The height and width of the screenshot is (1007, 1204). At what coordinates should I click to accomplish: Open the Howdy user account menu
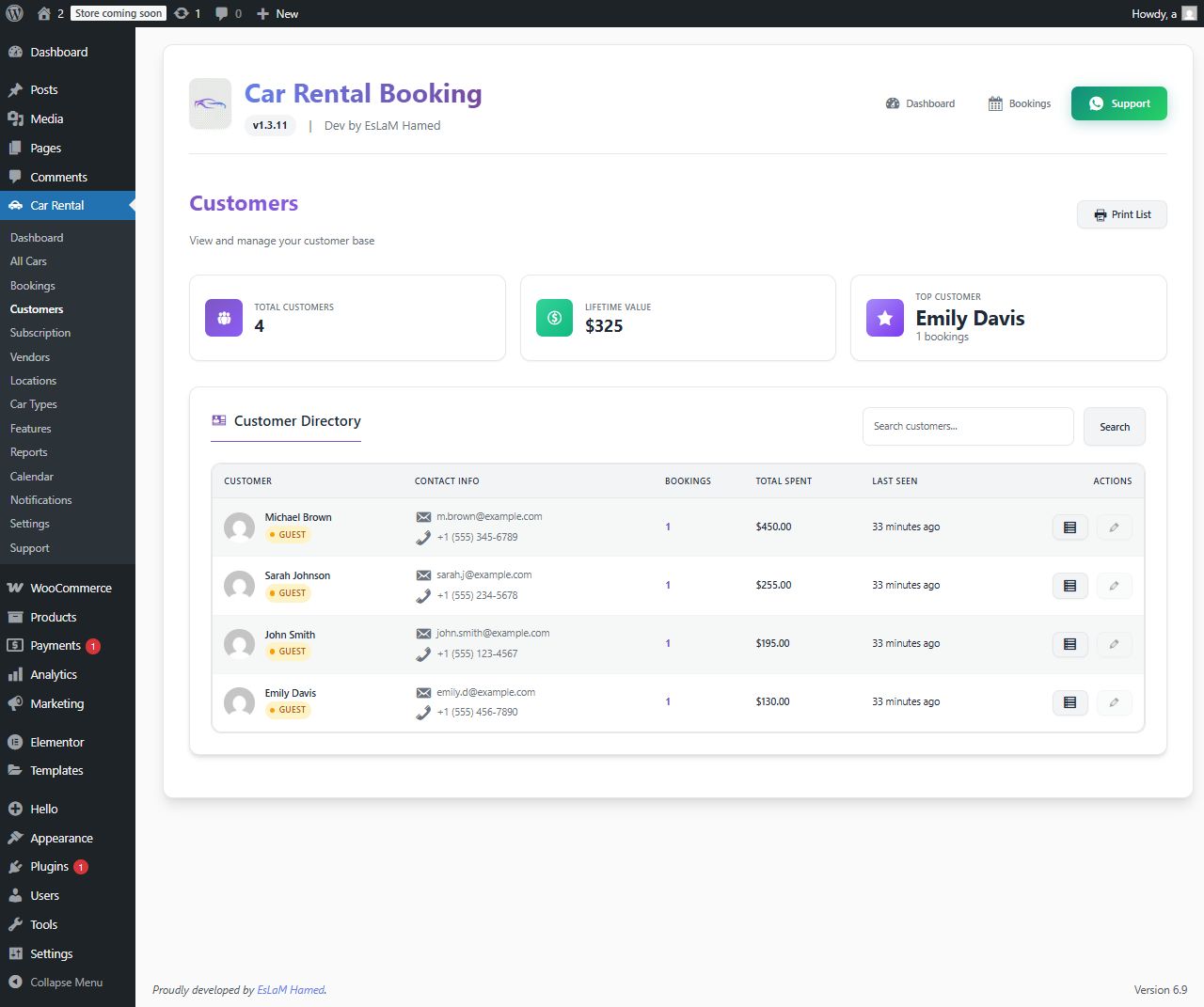click(1163, 13)
